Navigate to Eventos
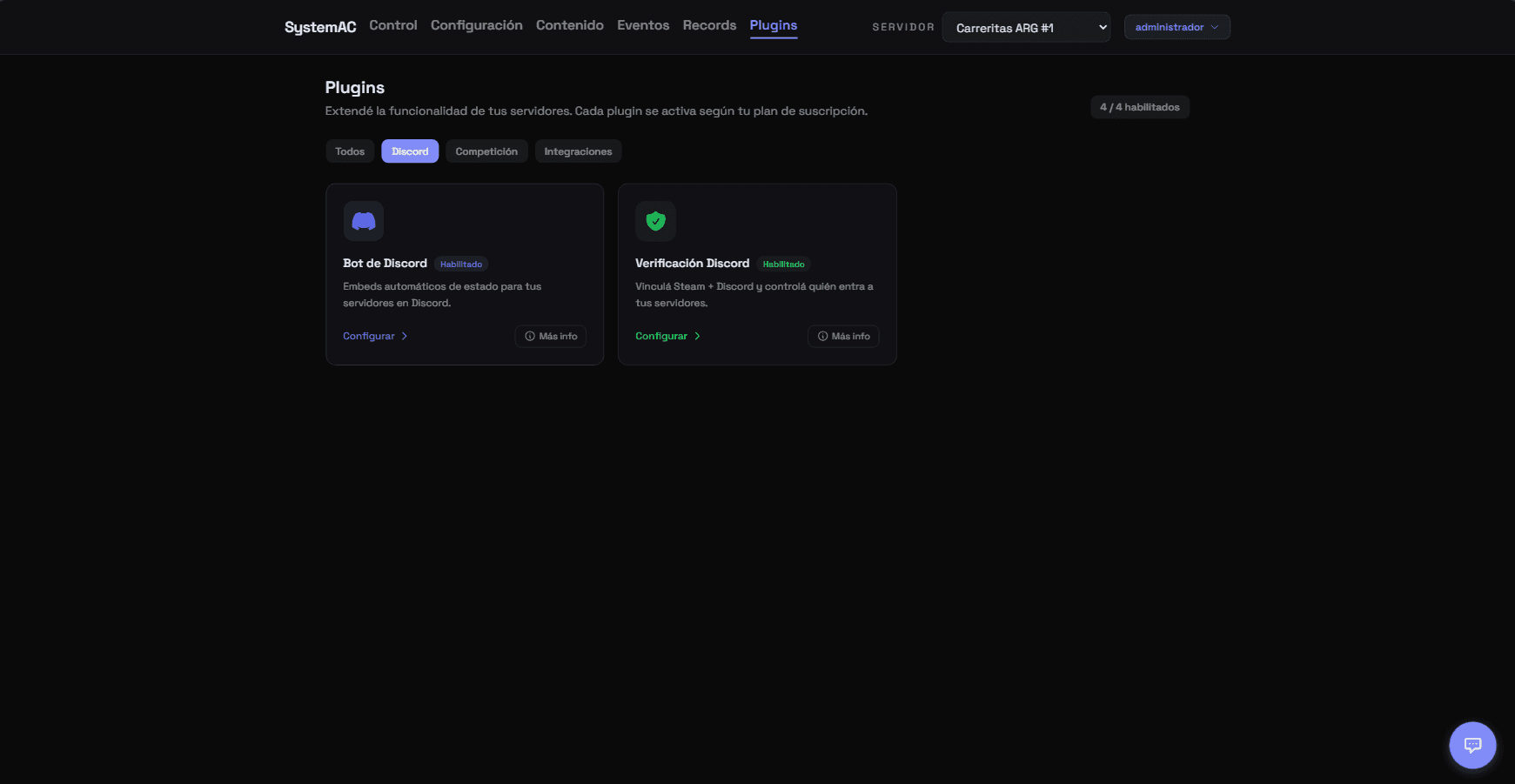The height and width of the screenshot is (784, 1515). pos(643,25)
